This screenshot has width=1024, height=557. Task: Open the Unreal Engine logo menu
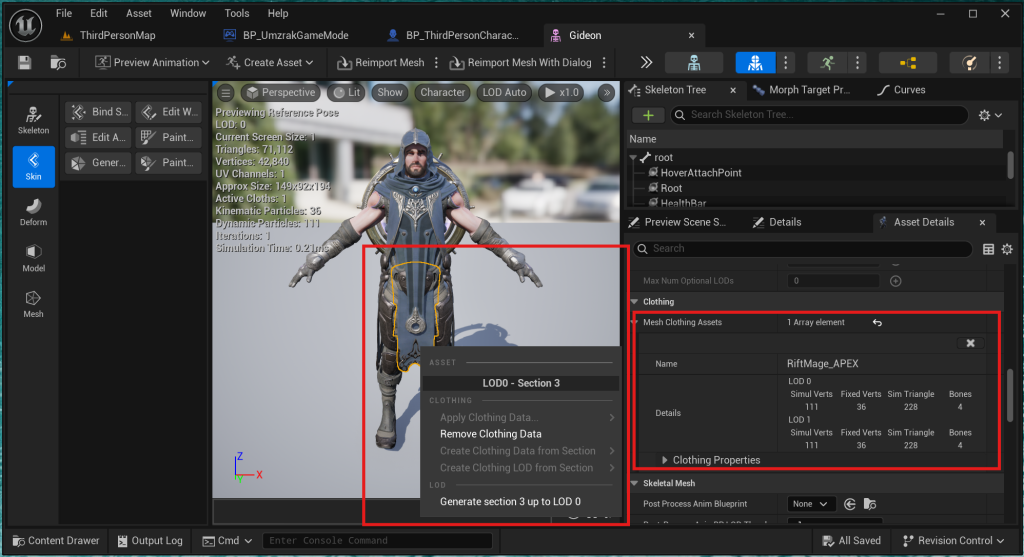tap(25, 26)
